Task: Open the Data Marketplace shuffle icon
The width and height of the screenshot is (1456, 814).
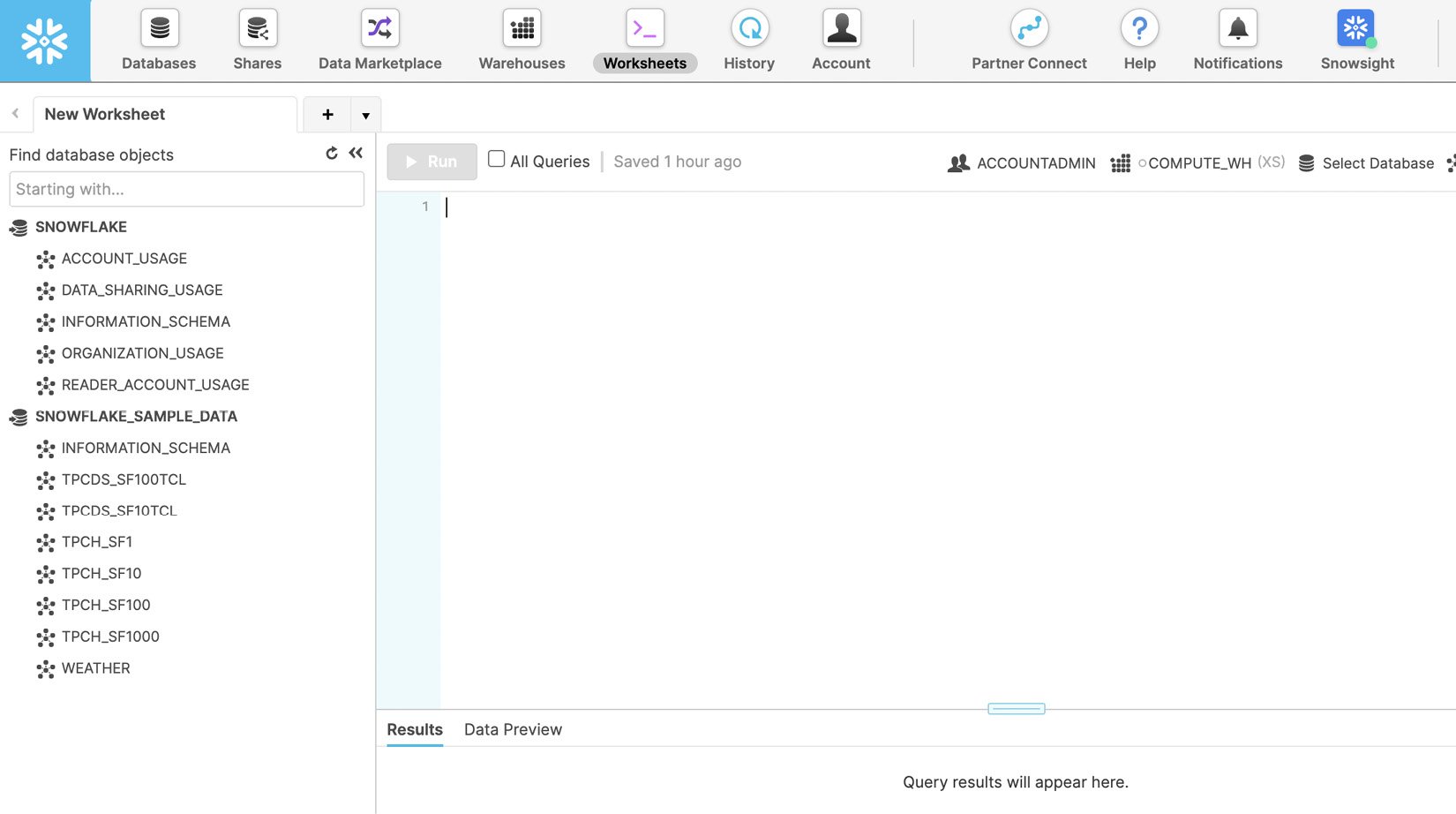Action: [379, 28]
